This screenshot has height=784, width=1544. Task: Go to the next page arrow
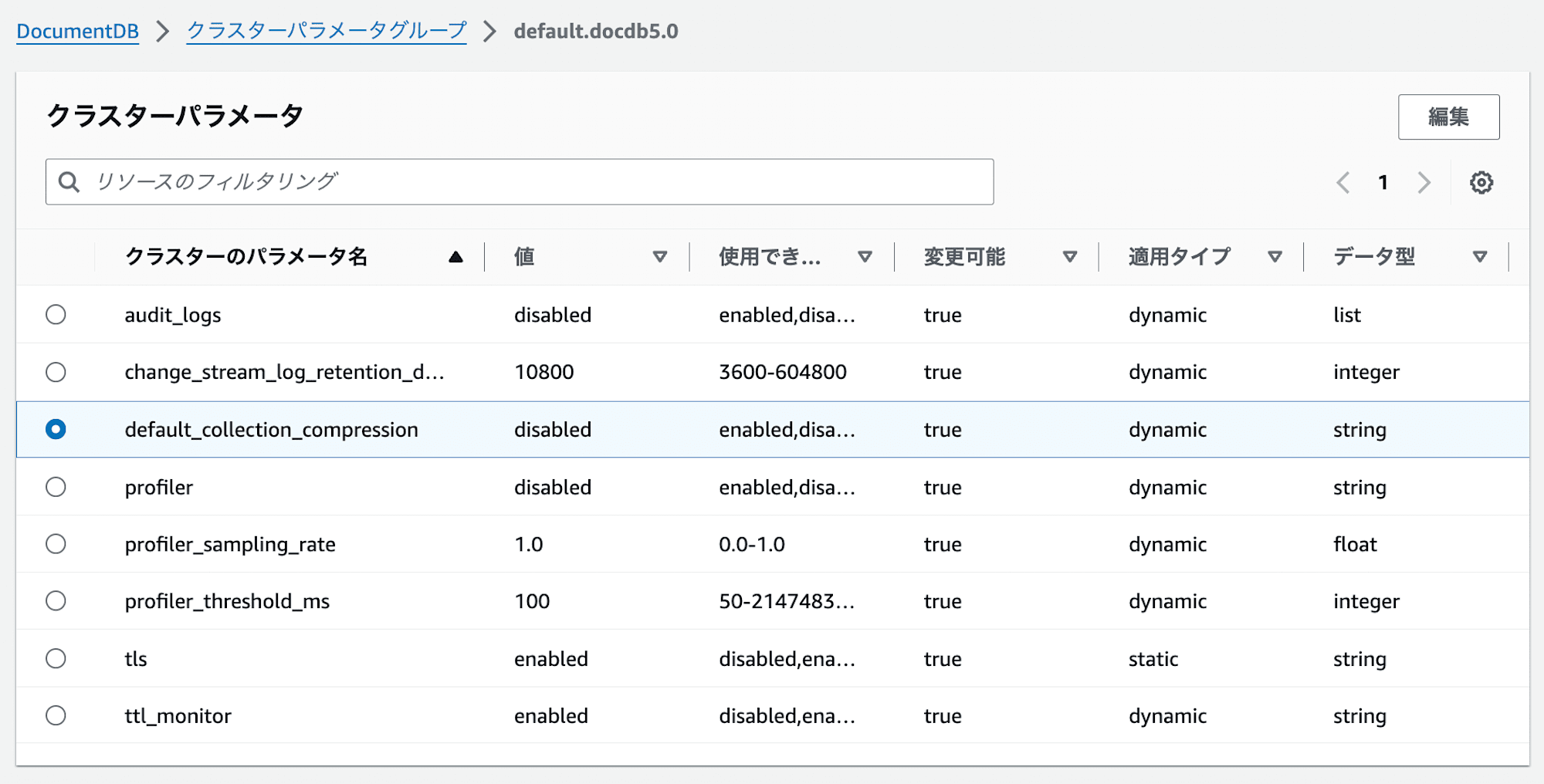1424,183
